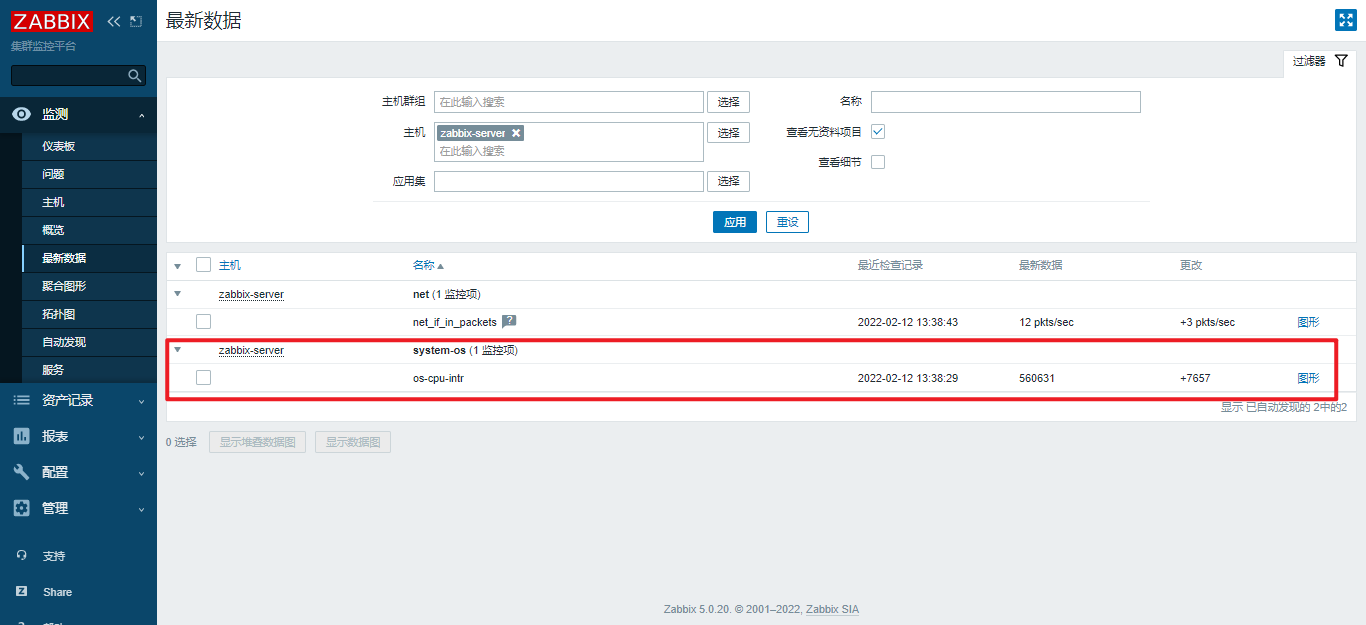
Task: Click the hide sidebar icon
Action: click(x=136, y=21)
